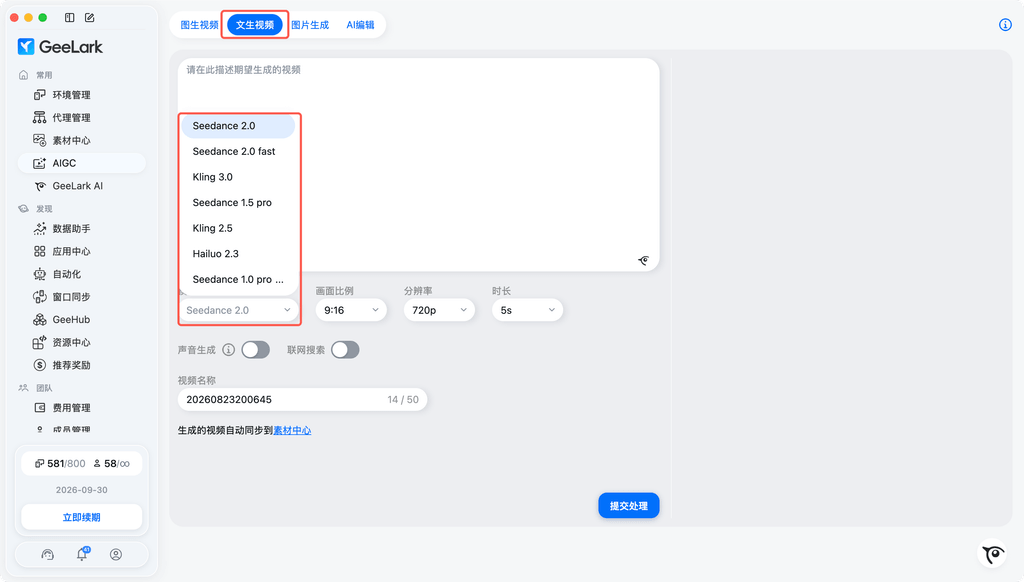This screenshot has height=582, width=1024.
Task: Open GeeLark AI sidebar item
Action: coord(82,186)
